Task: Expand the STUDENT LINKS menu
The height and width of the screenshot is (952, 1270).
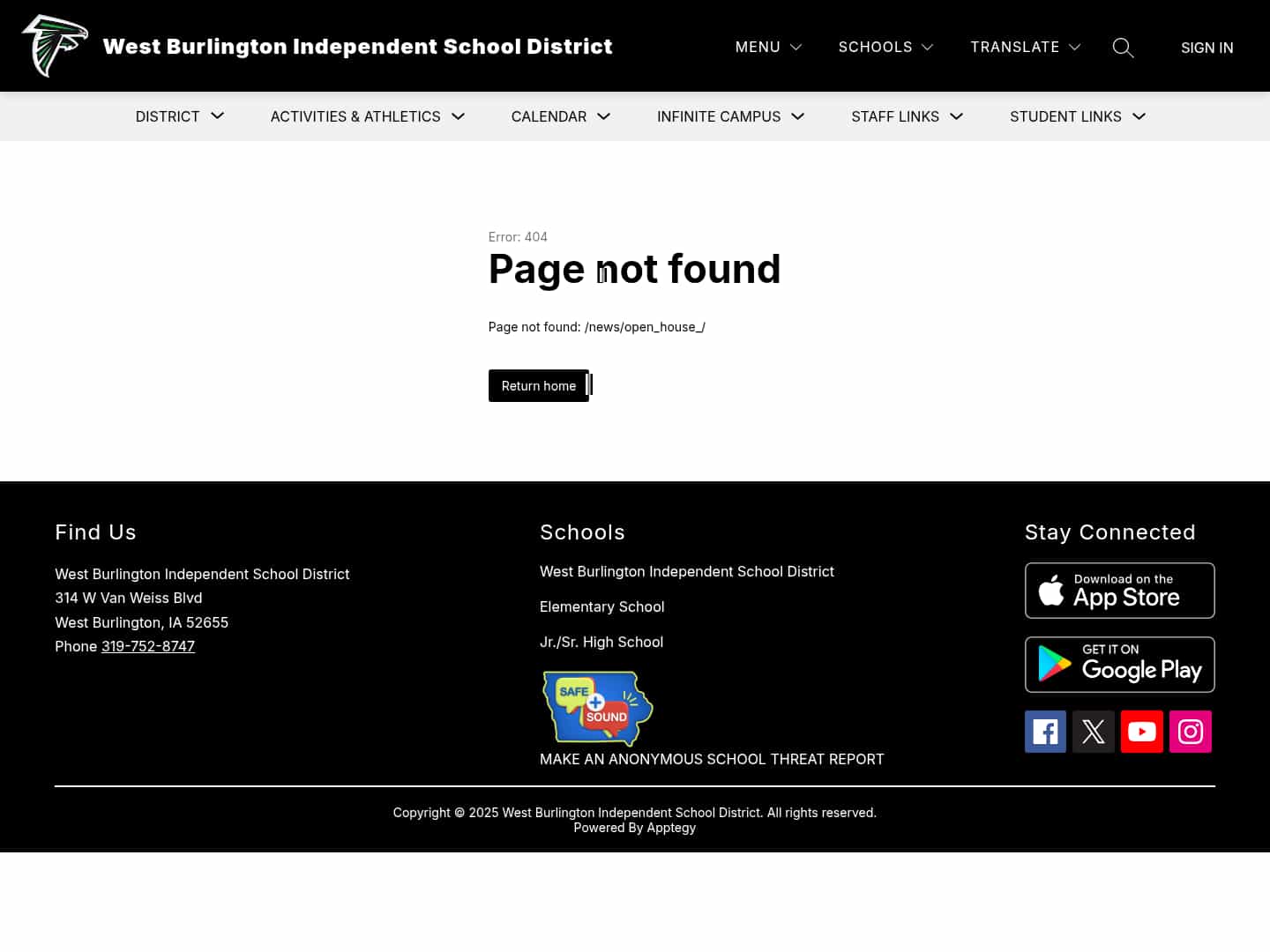Action: click(1078, 116)
